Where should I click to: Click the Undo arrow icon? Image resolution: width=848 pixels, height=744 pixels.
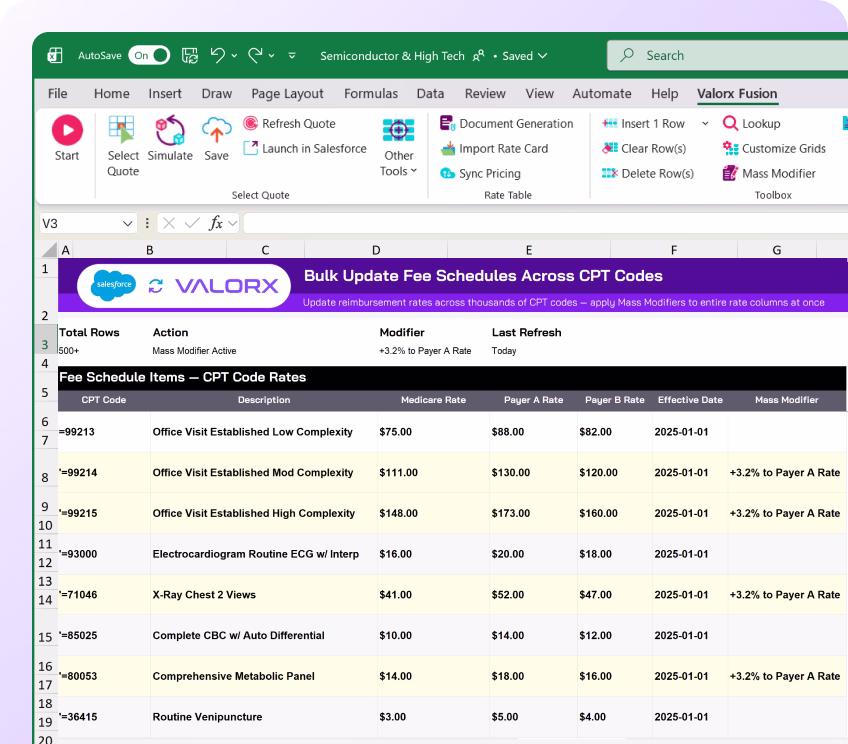pyautogui.click(x=217, y=55)
